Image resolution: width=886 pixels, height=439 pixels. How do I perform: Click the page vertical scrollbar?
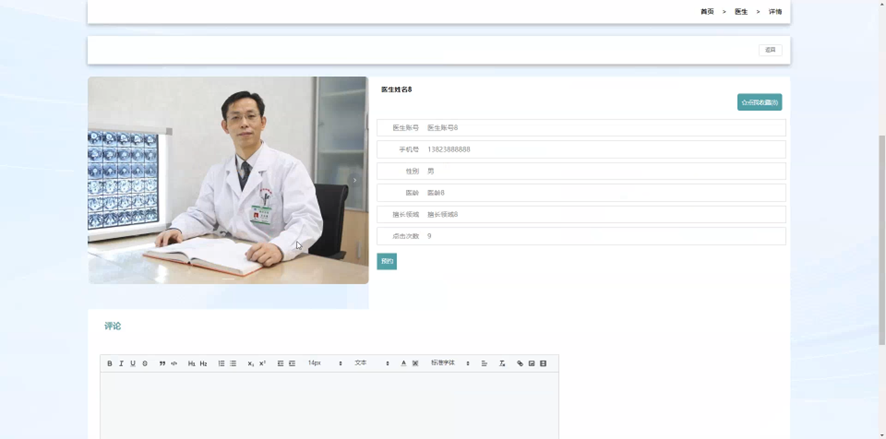coord(881,240)
